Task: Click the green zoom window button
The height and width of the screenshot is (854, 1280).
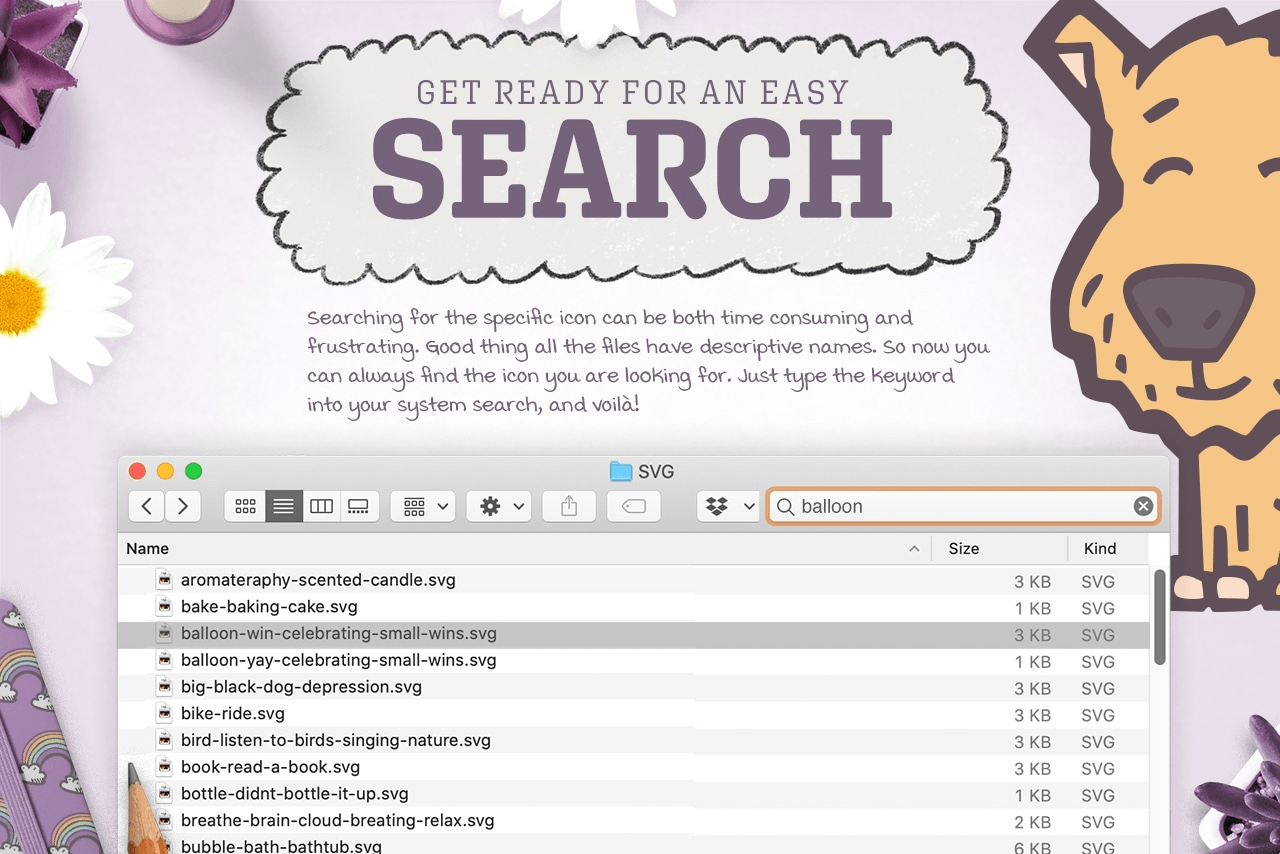Action: [x=194, y=471]
